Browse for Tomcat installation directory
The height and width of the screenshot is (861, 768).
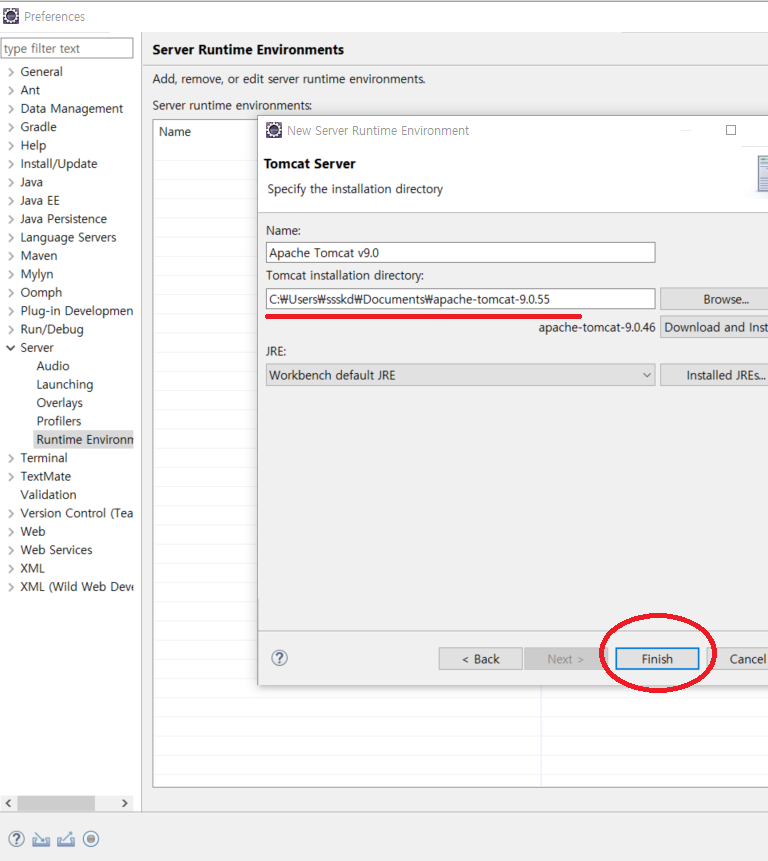point(714,299)
